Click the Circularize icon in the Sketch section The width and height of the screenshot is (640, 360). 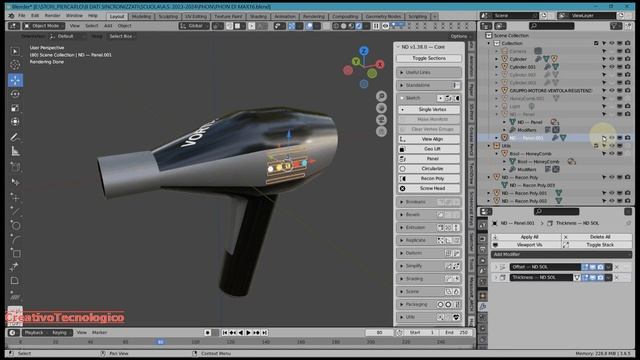402,169
